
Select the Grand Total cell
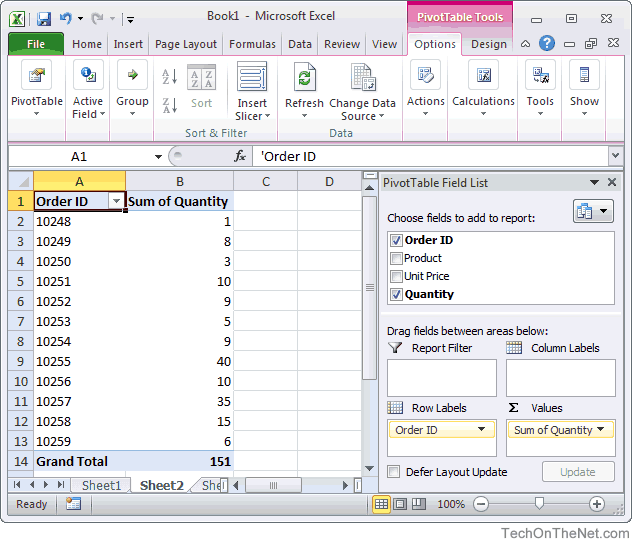coord(80,461)
